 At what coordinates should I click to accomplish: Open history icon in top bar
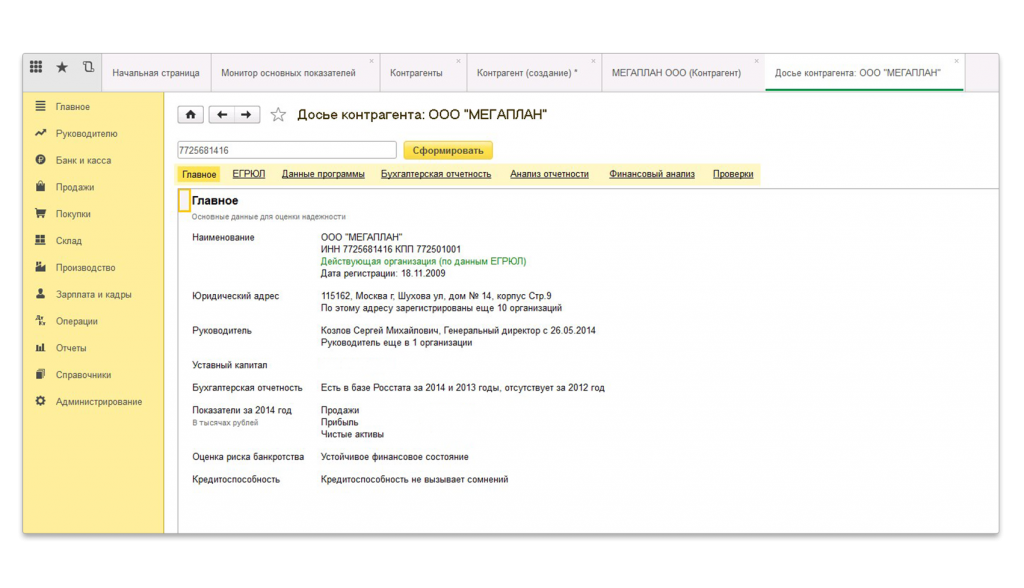click(x=88, y=67)
